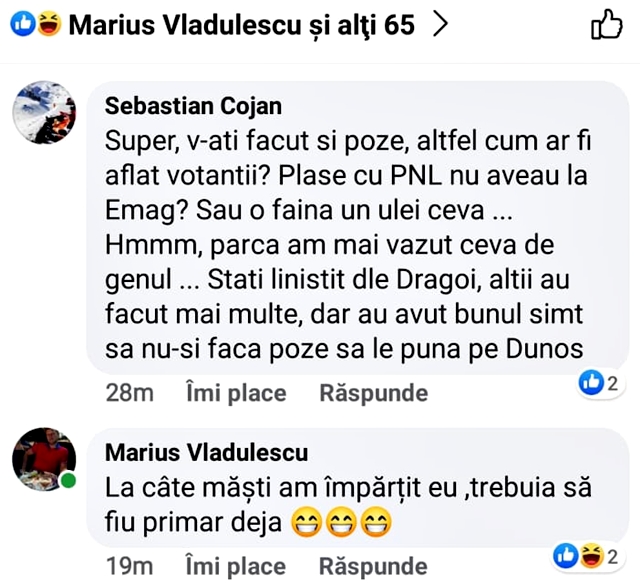The image size is (640, 583).
Task: Expand reactions list using the chevron arrow
Action: (x=439, y=25)
